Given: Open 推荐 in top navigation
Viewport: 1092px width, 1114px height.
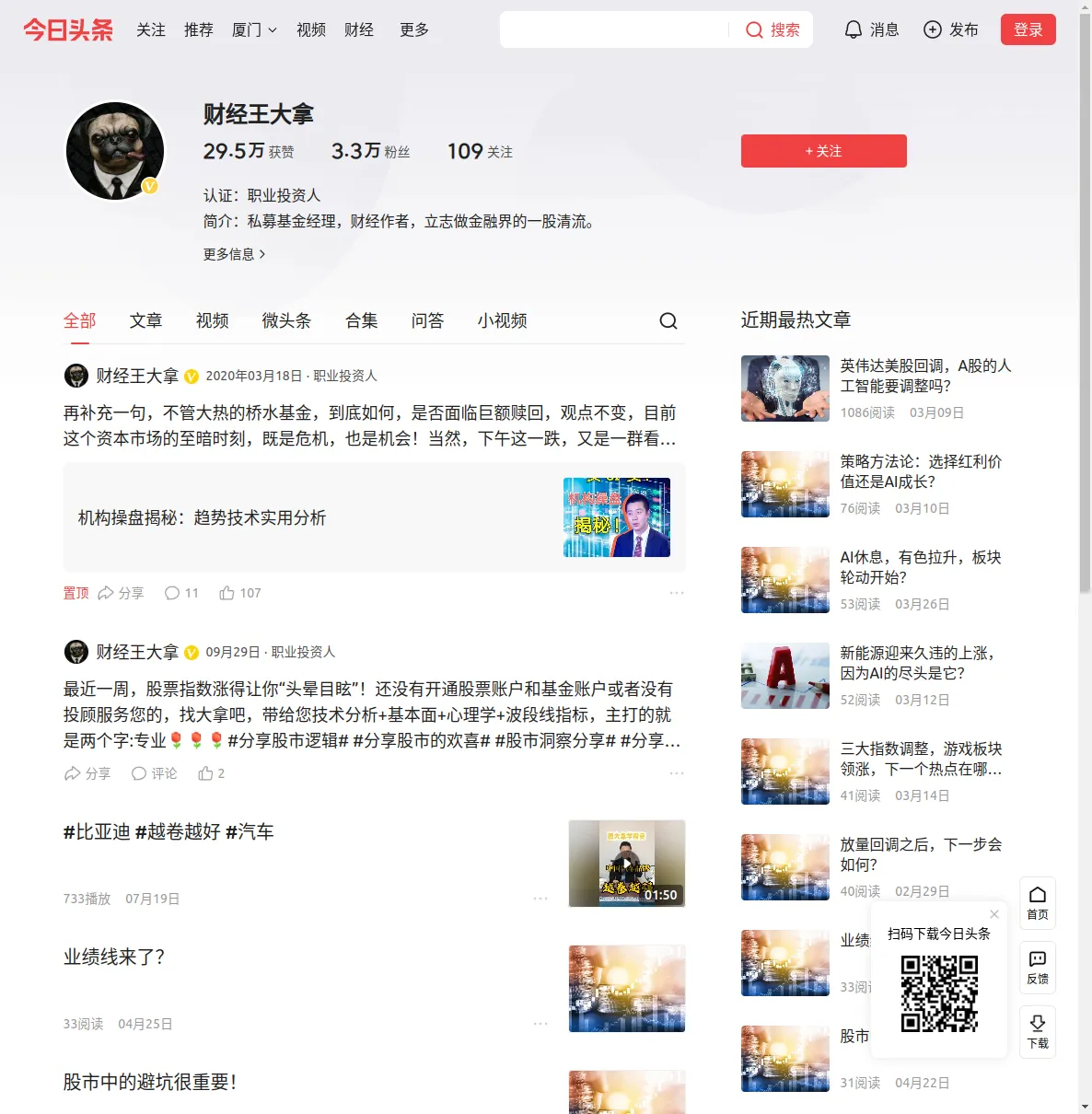Looking at the screenshot, I should point(199,30).
